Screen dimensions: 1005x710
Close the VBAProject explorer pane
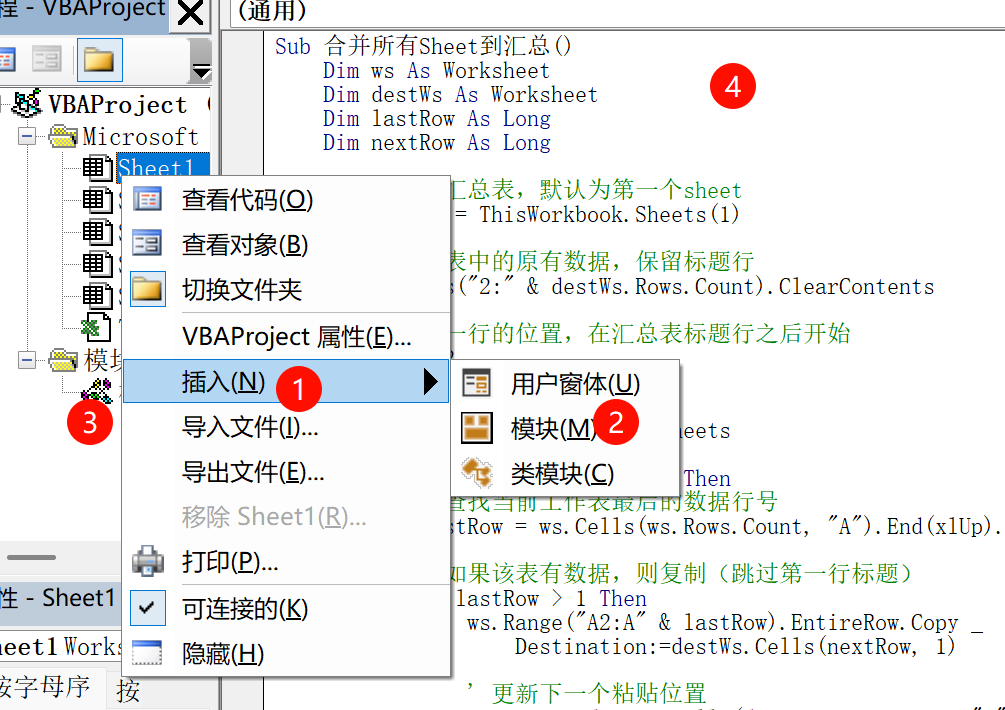point(190,13)
